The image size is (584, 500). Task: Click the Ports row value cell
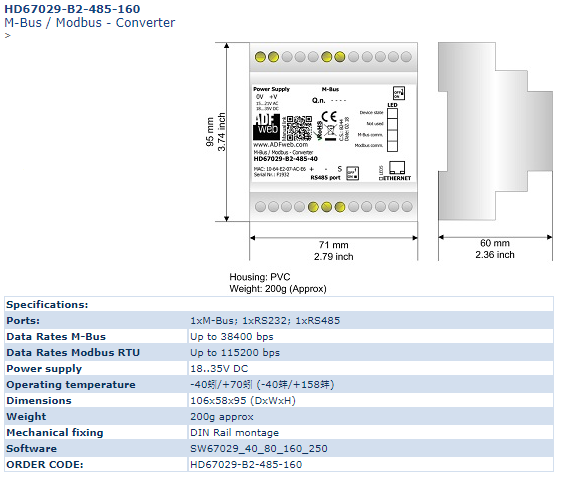(x=371, y=321)
